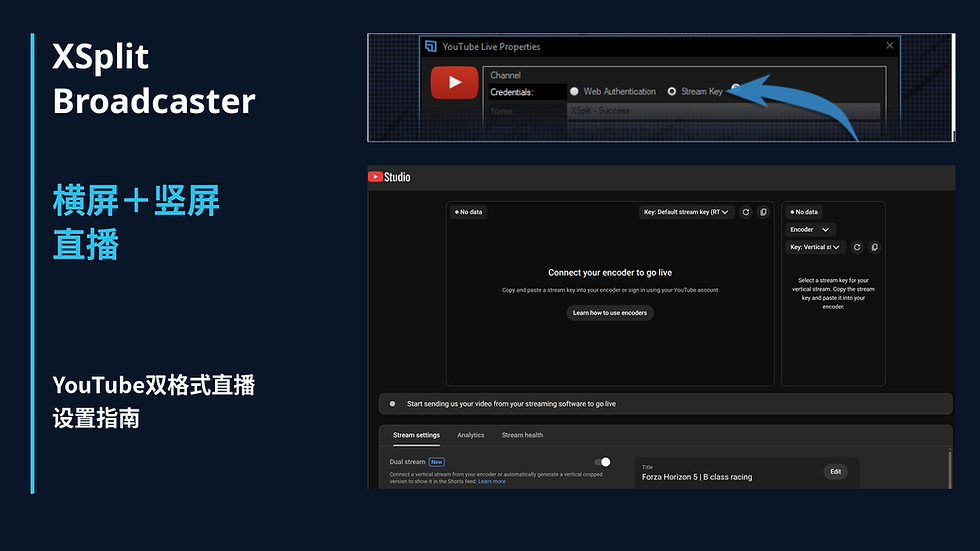
Task: Switch to Stream settings tab
Action: coord(416,435)
